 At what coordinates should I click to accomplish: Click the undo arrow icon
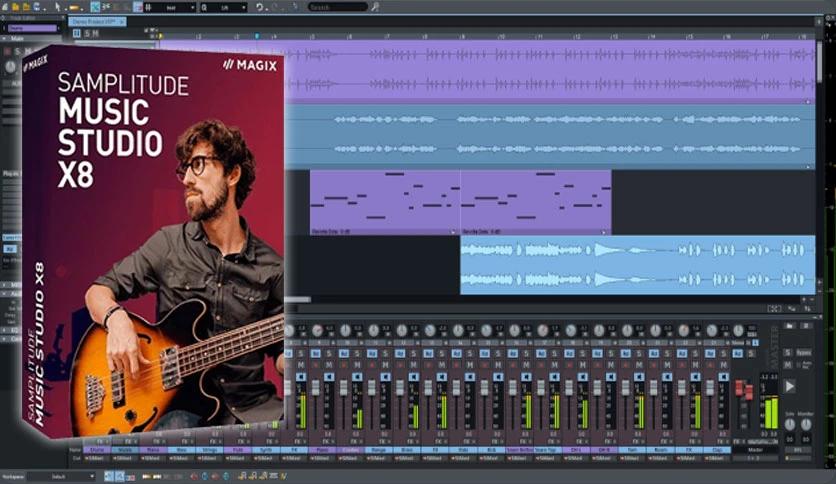click(259, 6)
